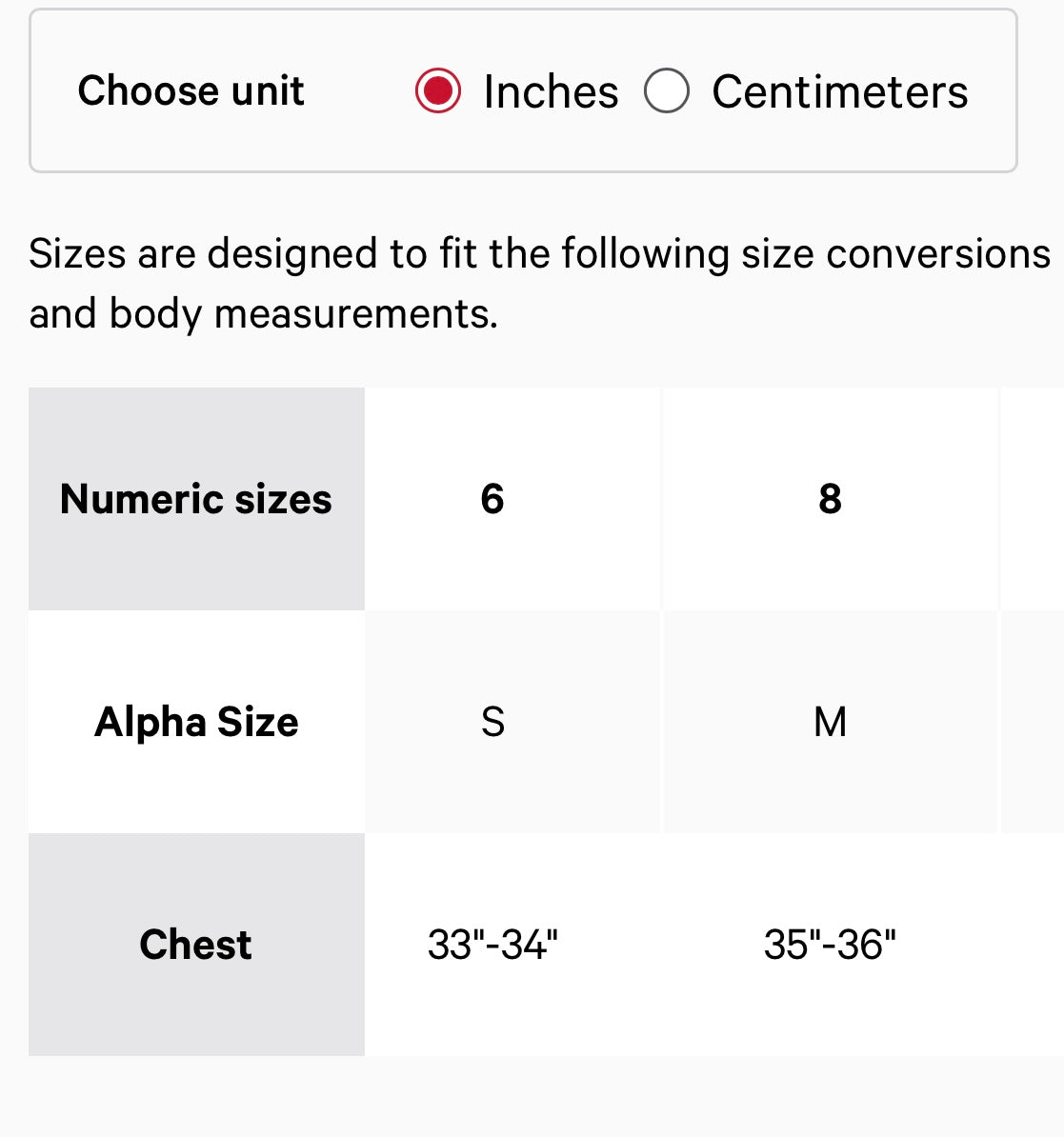Click the "Centimeters" label text
The width and height of the screenshot is (1064, 1137).
pyautogui.click(x=839, y=92)
